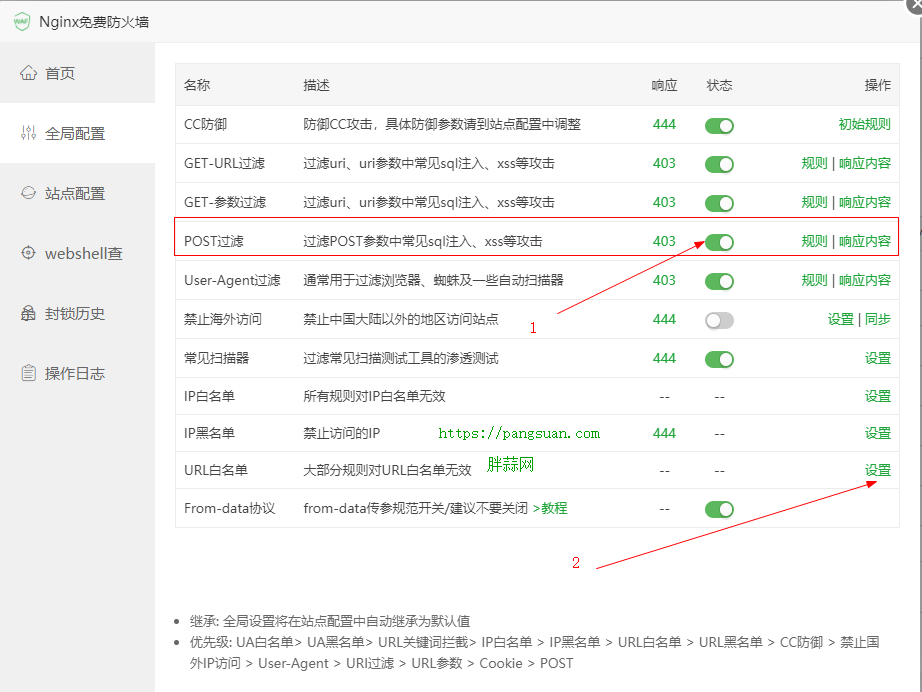Toggle off the From-data协议 switch
The width and height of the screenshot is (922, 692).
(x=719, y=509)
